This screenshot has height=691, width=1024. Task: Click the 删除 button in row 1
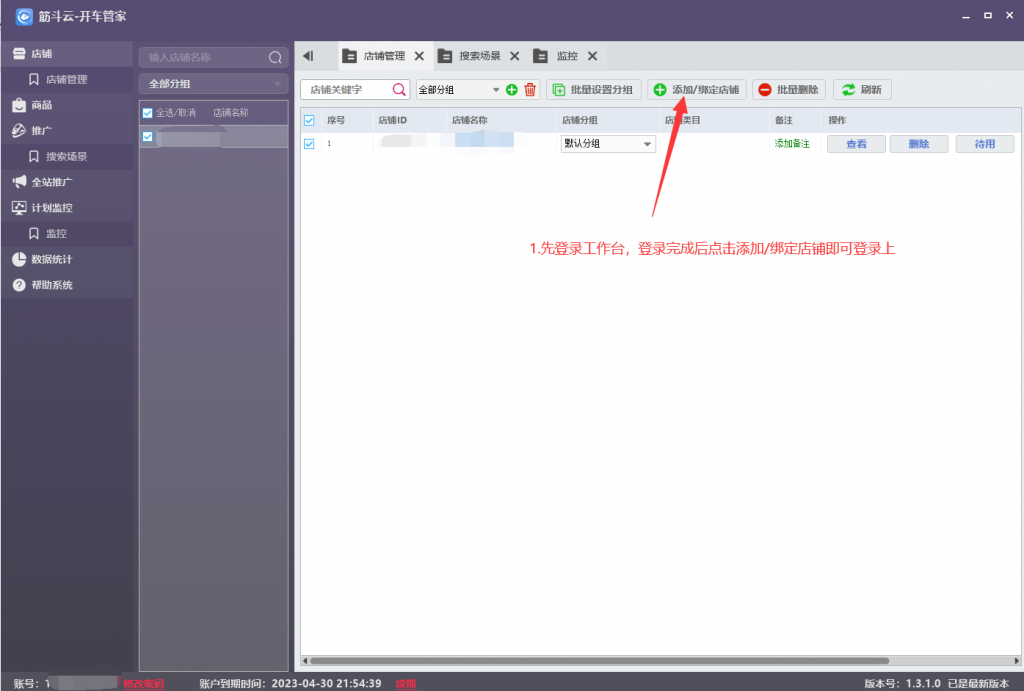coord(919,144)
